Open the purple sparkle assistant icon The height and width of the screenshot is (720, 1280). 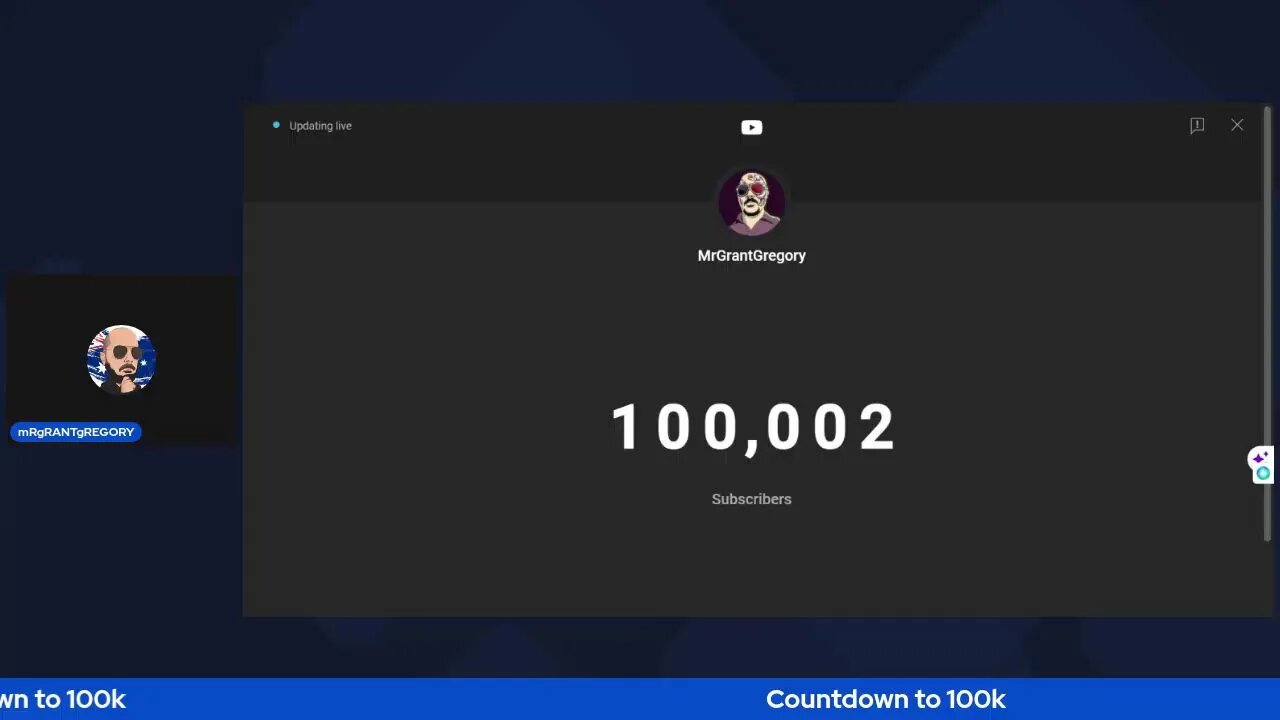[x=1260, y=458]
